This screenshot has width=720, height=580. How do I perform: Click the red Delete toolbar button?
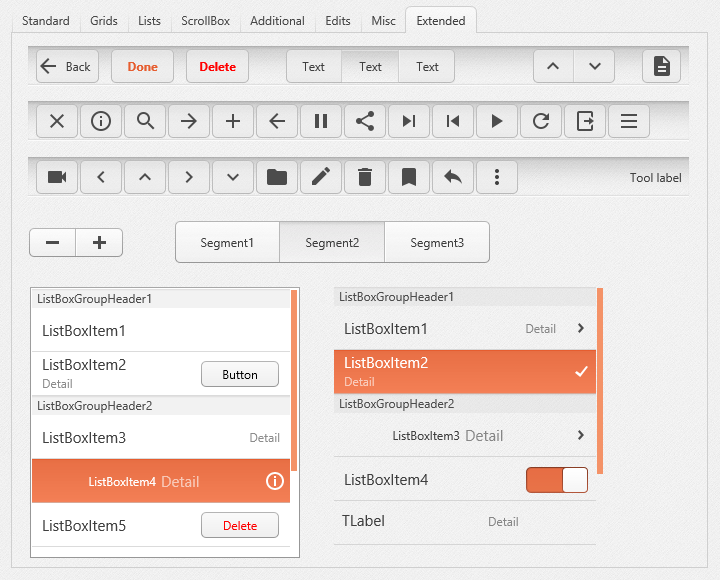218,67
